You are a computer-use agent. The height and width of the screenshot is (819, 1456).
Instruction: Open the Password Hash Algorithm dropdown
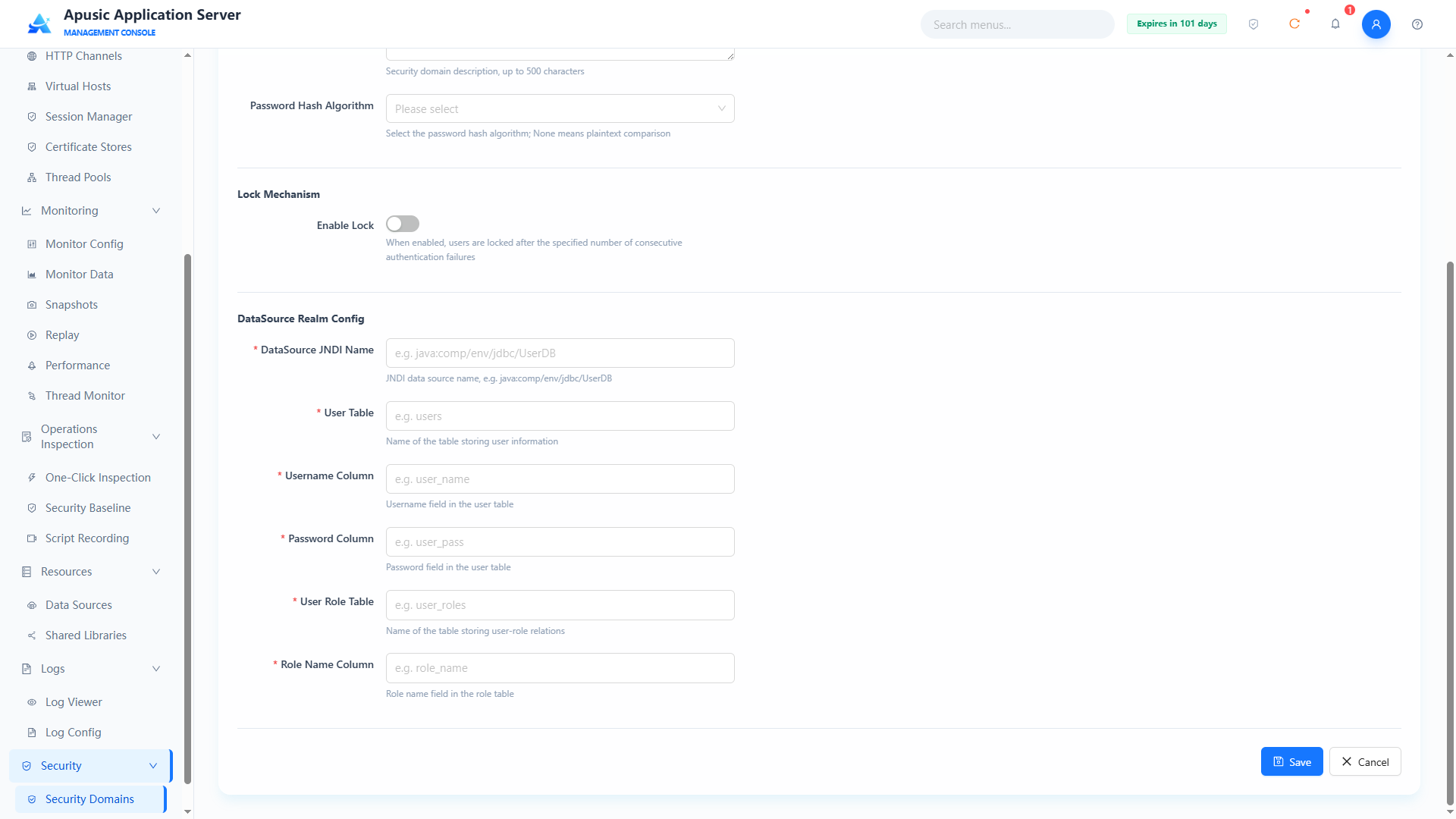[560, 108]
